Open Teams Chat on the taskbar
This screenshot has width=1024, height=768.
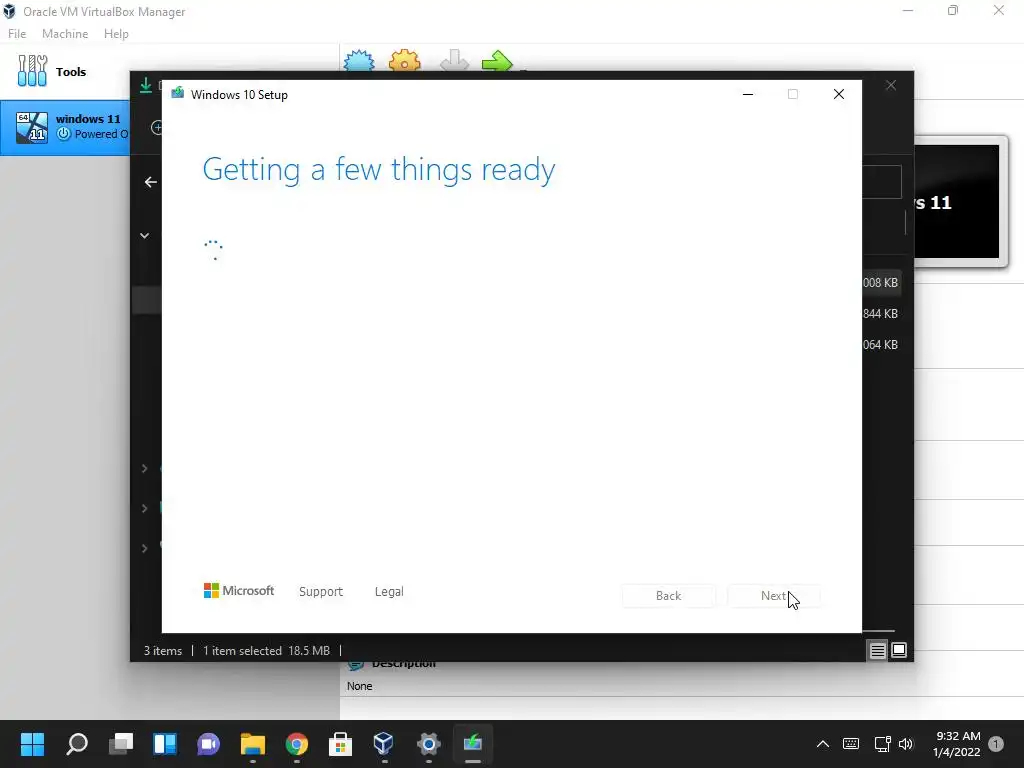208,743
